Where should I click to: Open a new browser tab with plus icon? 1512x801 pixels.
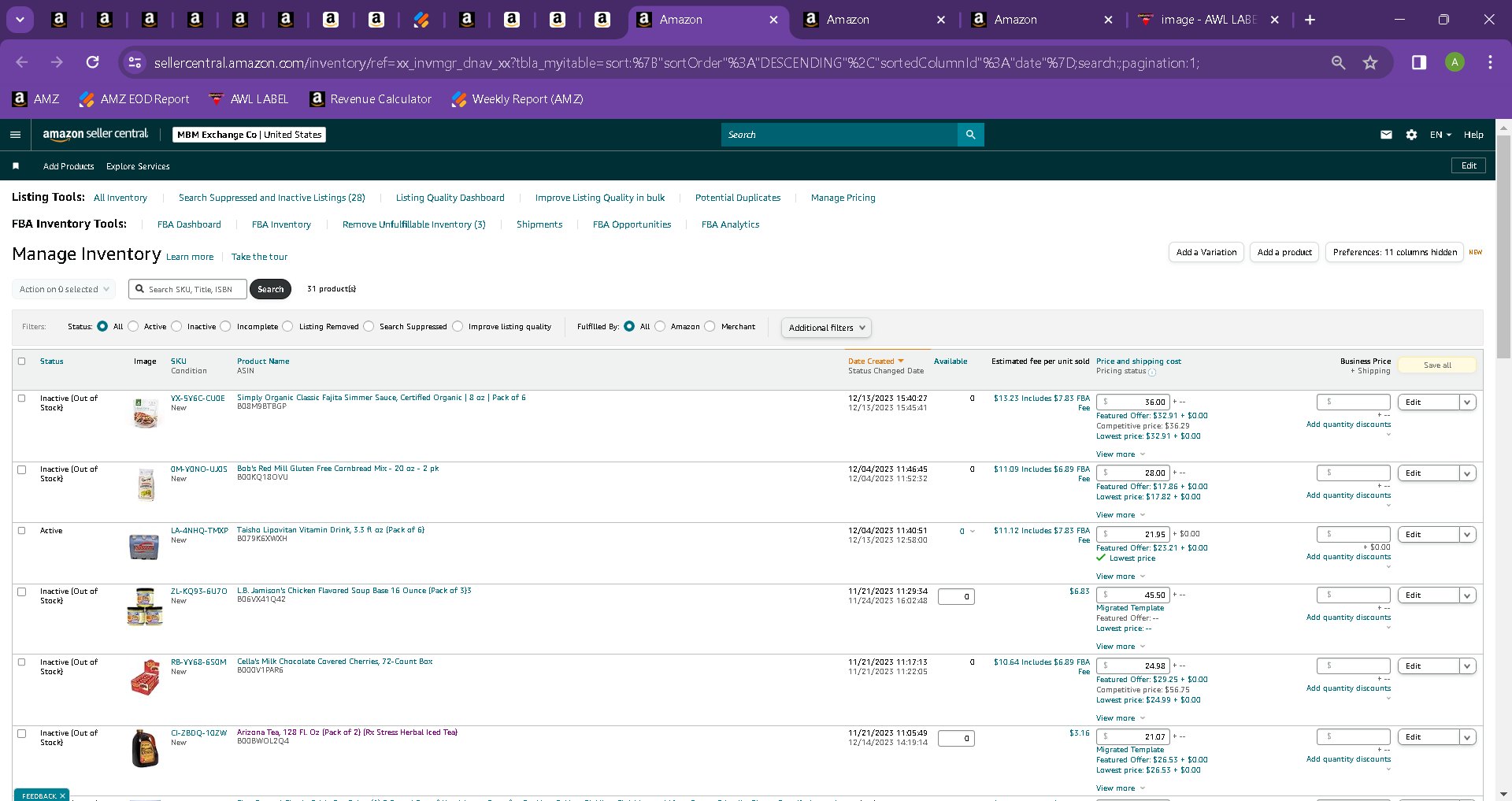(1310, 20)
